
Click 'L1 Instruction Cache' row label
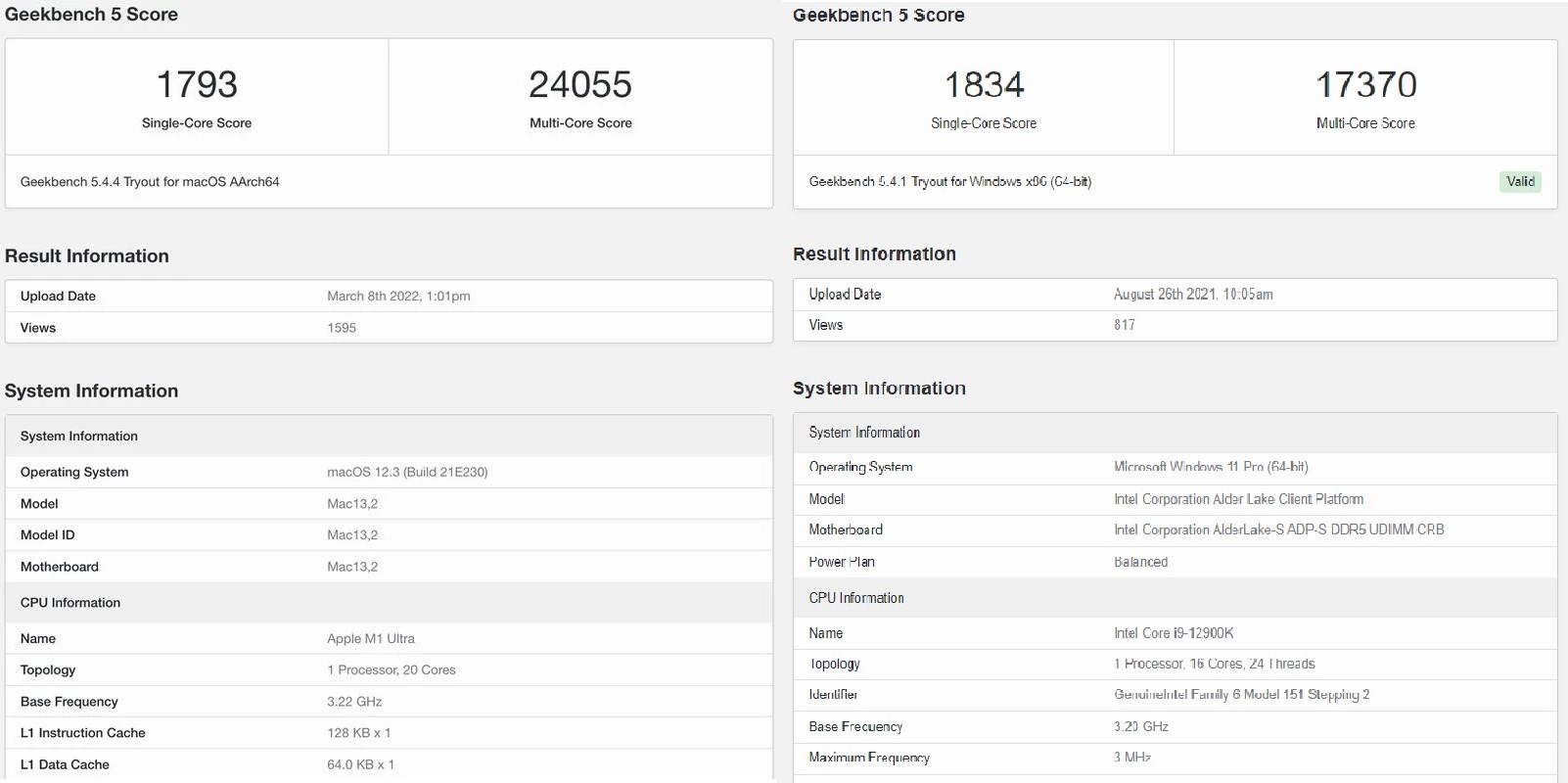pyautogui.click(x=83, y=733)
